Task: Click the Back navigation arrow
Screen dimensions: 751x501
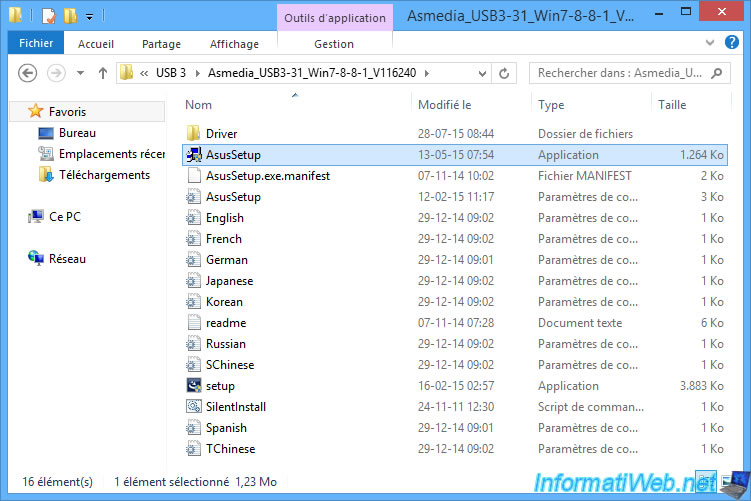Action: coord(28,73)
